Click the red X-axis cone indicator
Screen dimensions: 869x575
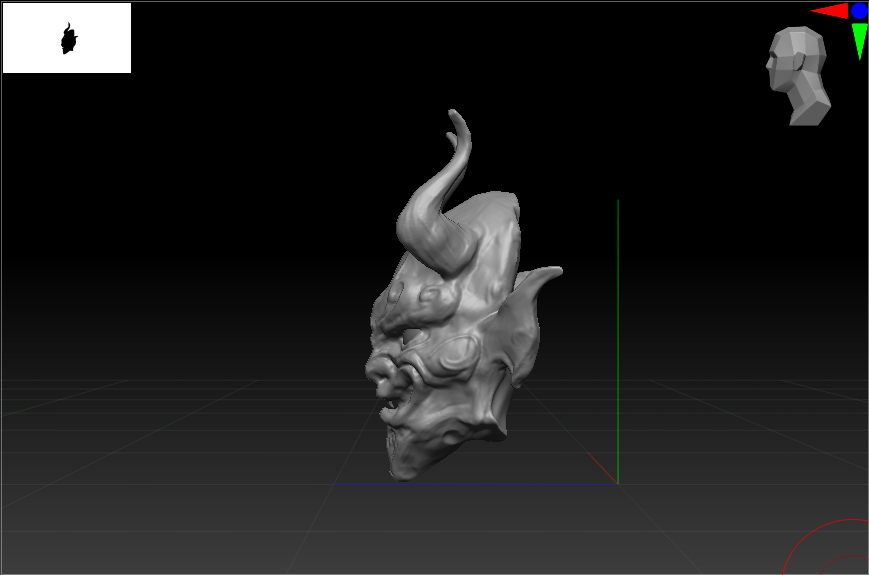830,11
